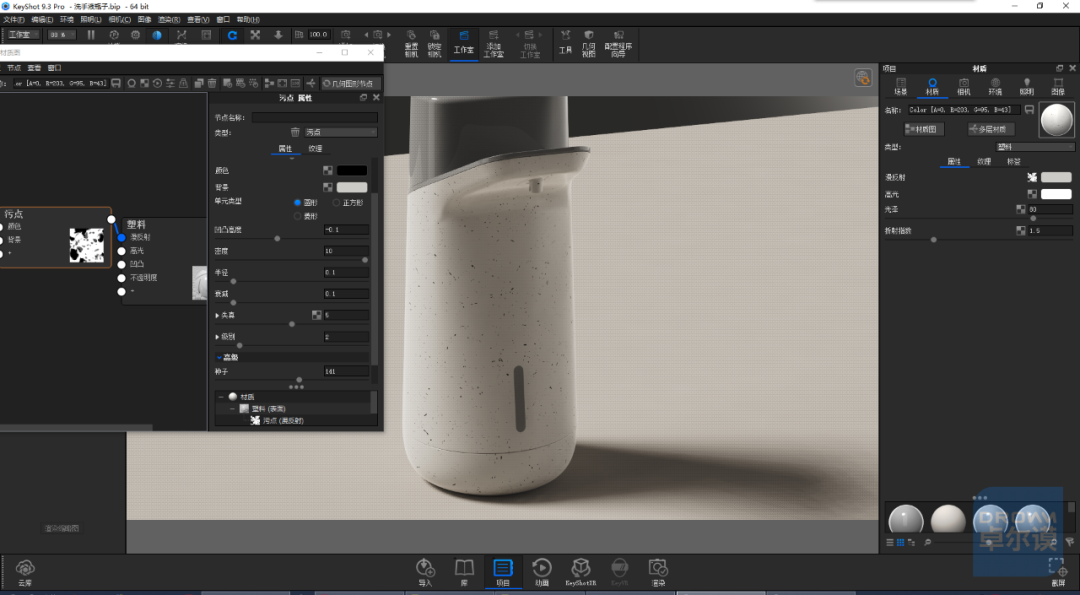Open the 导入 (Import) icon in bottom toolbar
This screenshot has height=595, width=1080.
425,572
